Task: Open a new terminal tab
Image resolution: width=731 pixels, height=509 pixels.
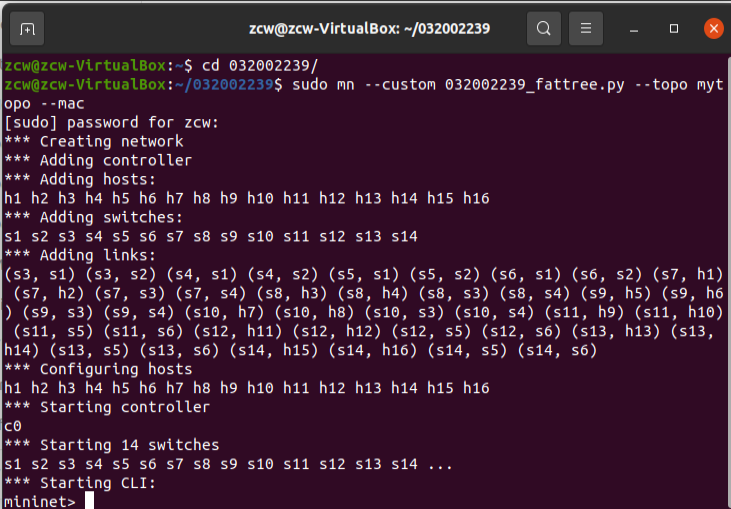Action: tap(28, 28)
